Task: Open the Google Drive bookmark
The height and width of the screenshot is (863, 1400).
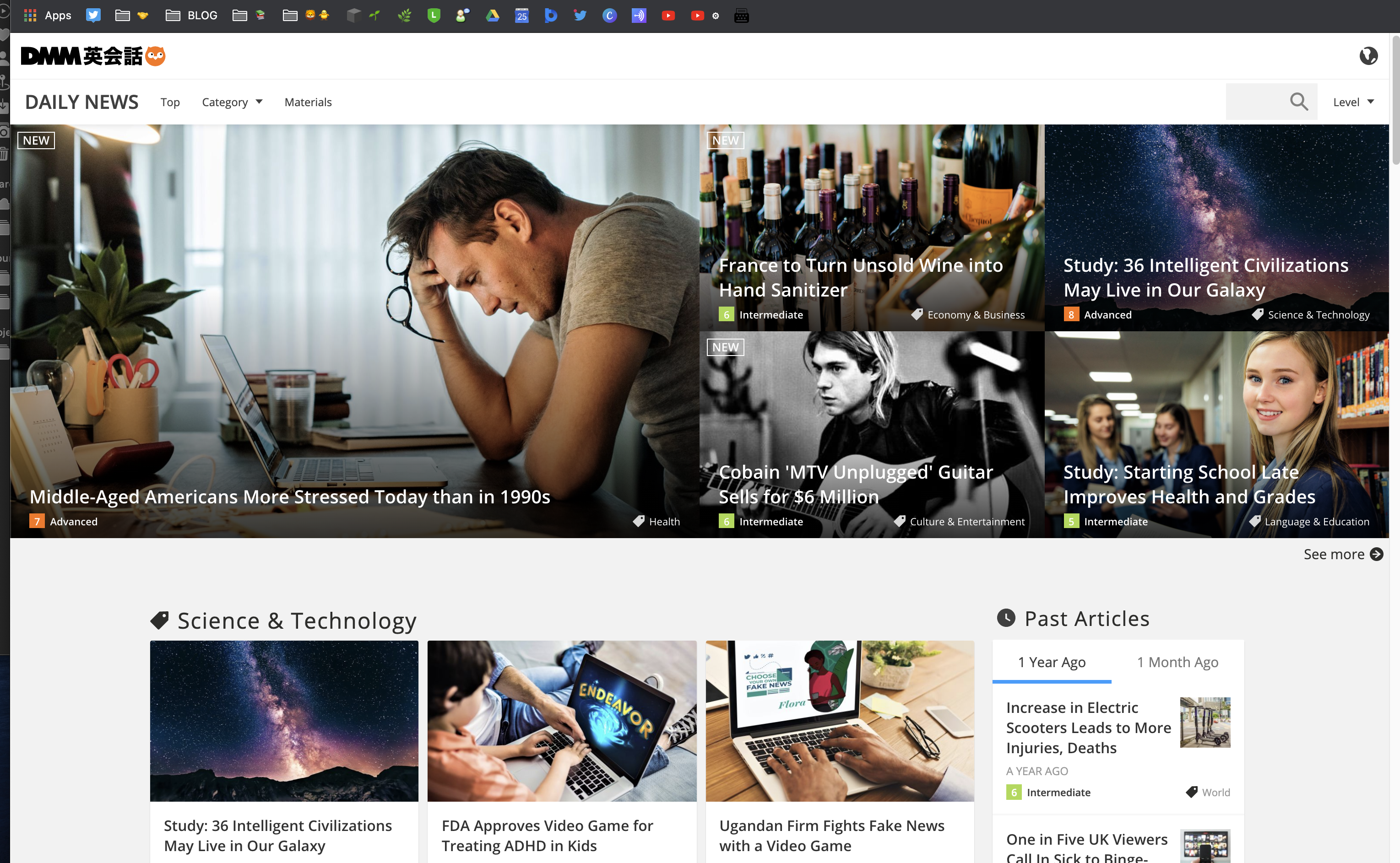Action: tap(492, 16)
